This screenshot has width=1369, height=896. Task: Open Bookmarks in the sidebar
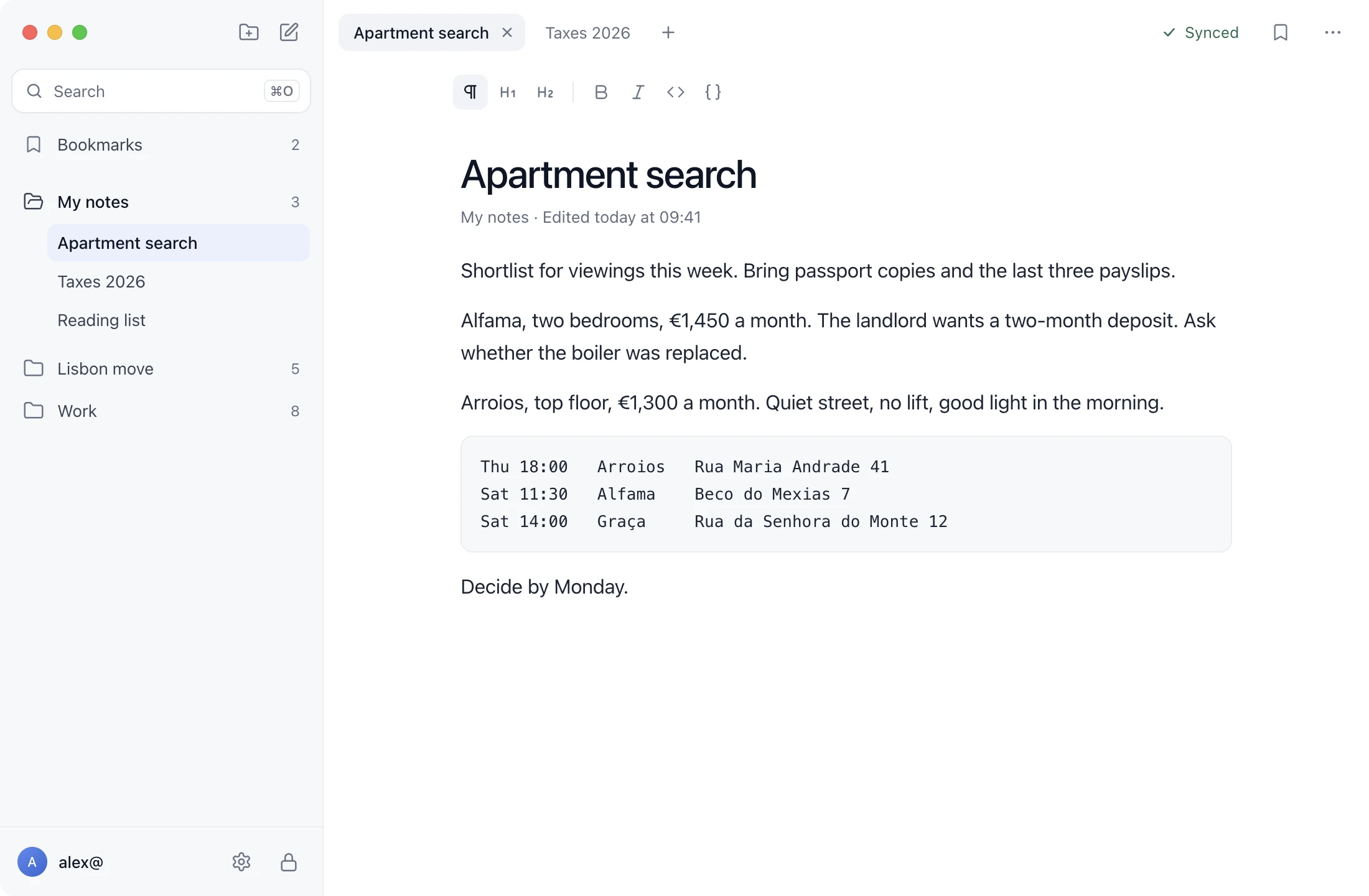161,144
